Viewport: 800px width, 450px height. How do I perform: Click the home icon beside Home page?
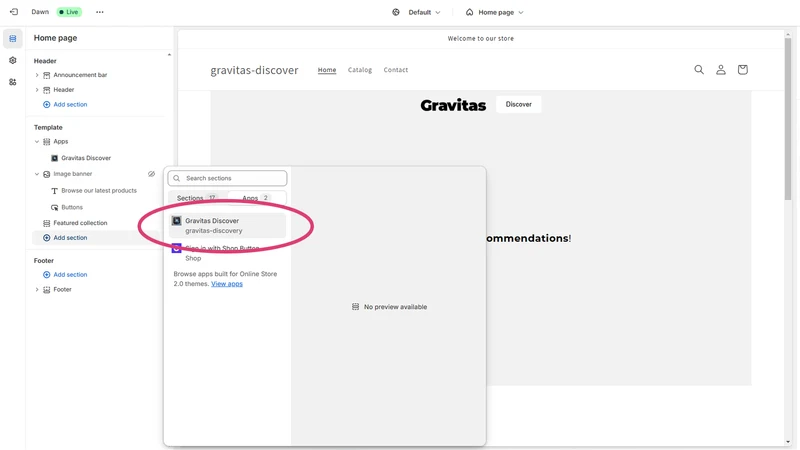coord(469,12)
